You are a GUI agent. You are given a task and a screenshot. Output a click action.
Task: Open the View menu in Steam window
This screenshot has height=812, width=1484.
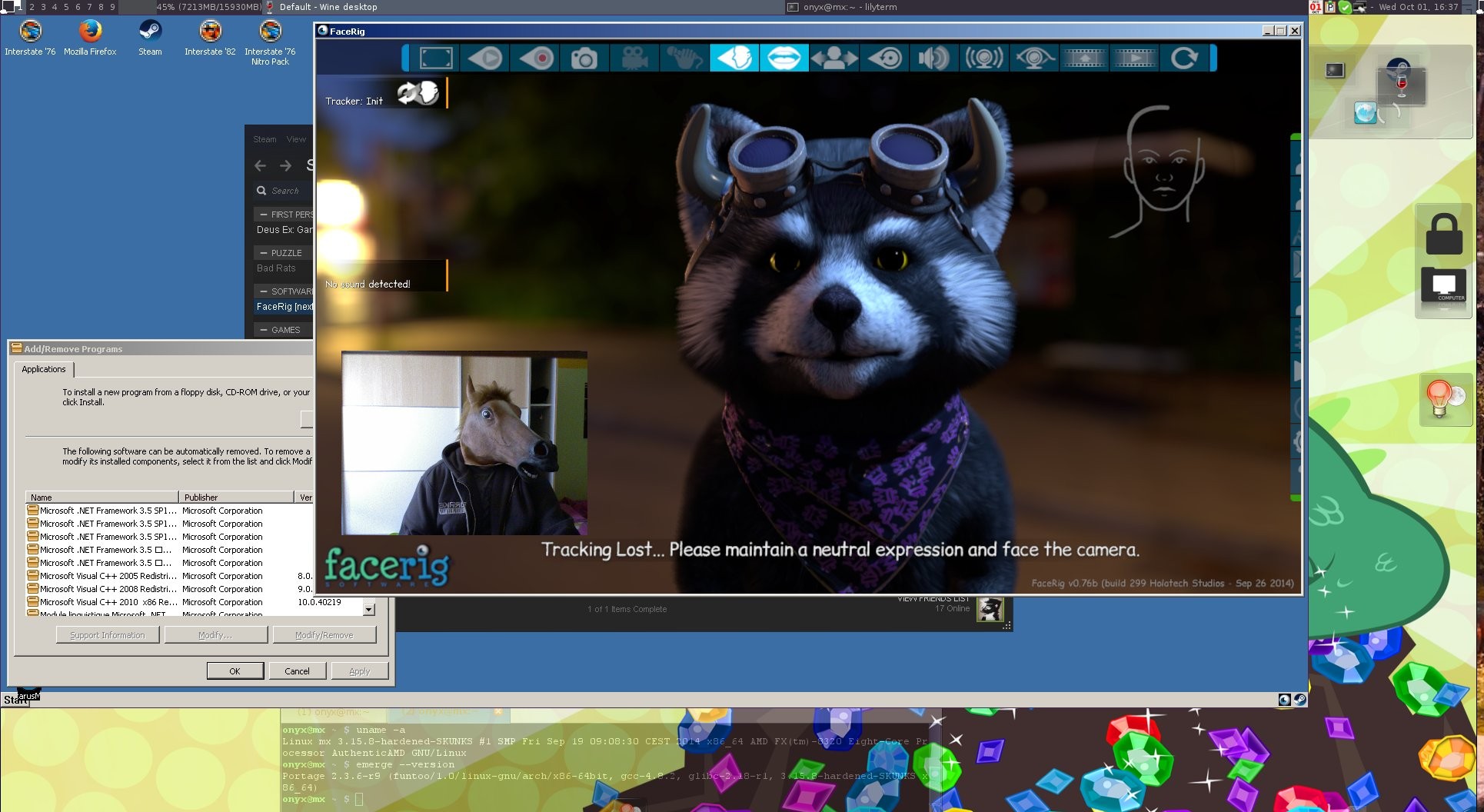point(296,139)
